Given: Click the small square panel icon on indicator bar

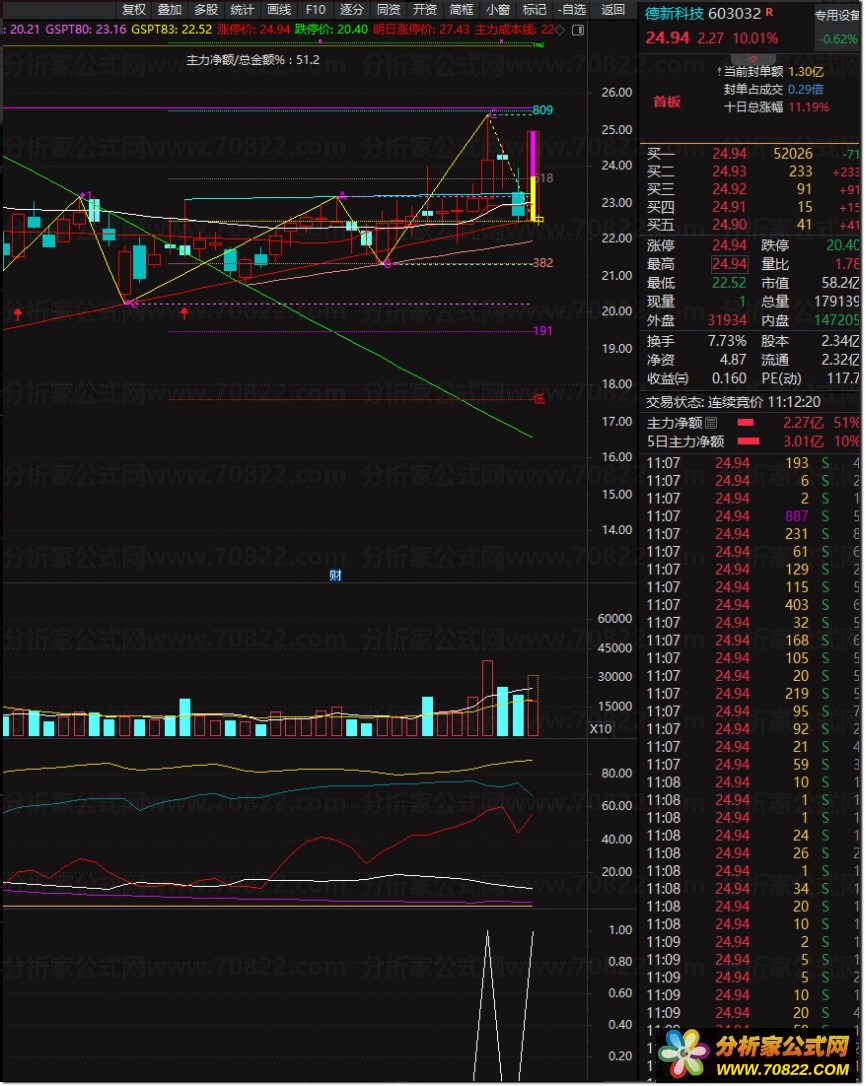Looking at the screenshot, I should click(x=578, y=30).
